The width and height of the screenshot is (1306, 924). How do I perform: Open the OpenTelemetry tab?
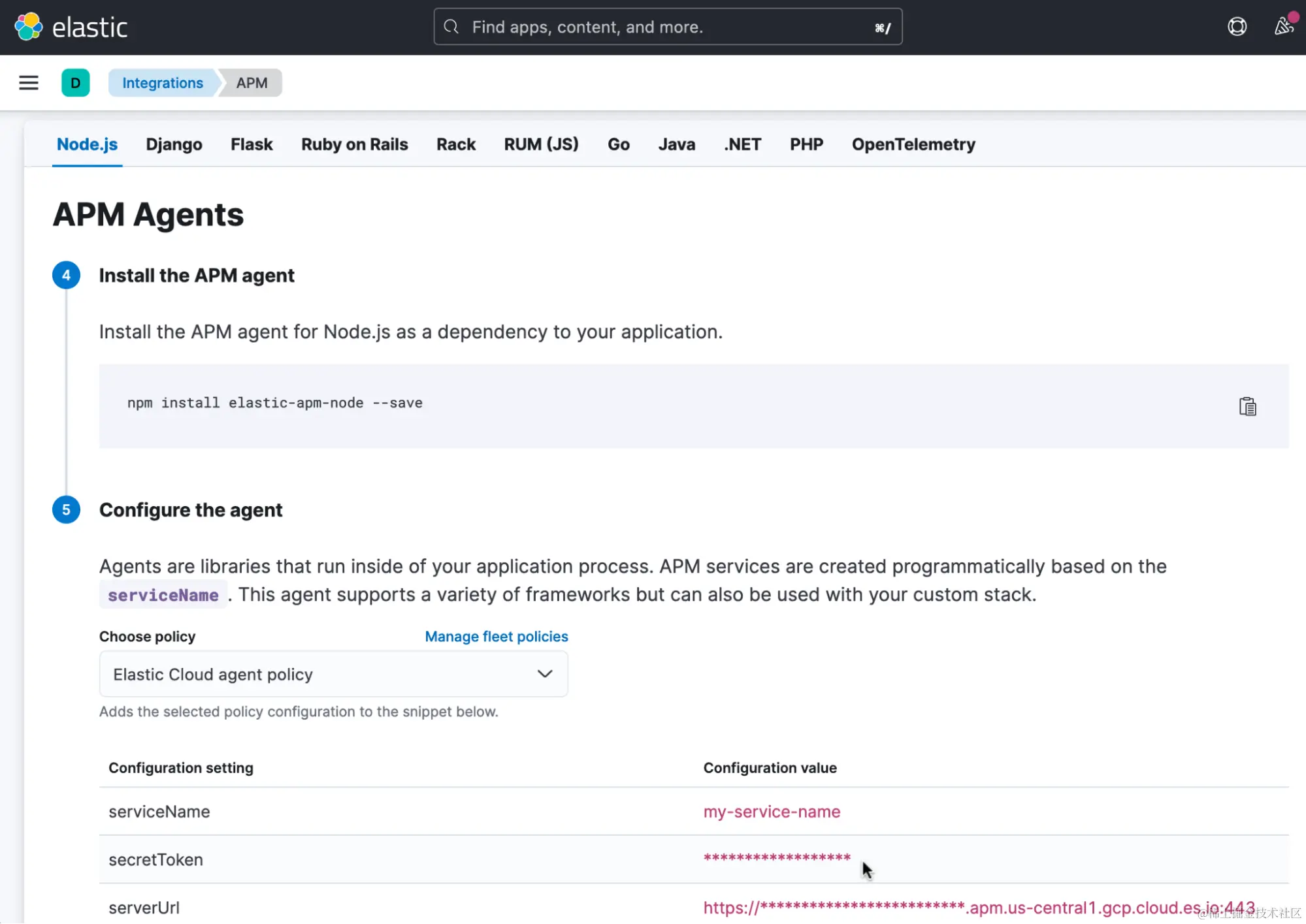pos(913,144)
